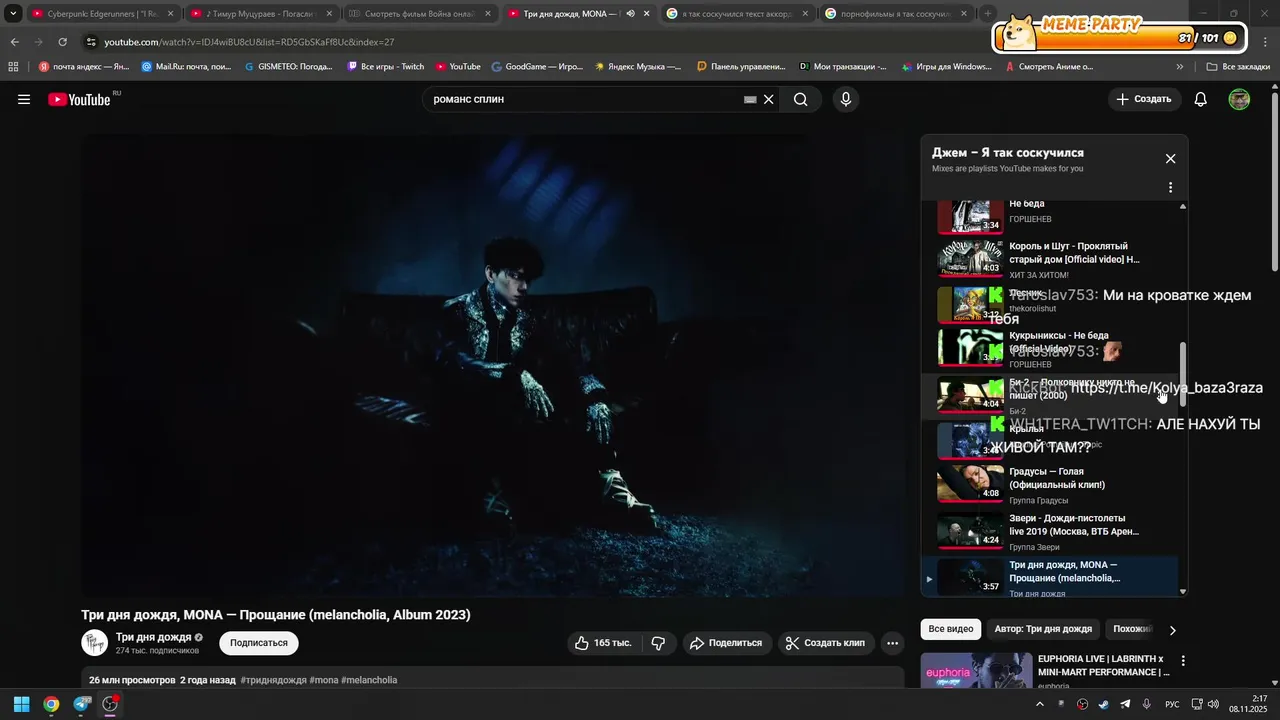Show more filter chips with right arrow
This screenshot has height=720, width=1280.
[x=1172, y=630]
